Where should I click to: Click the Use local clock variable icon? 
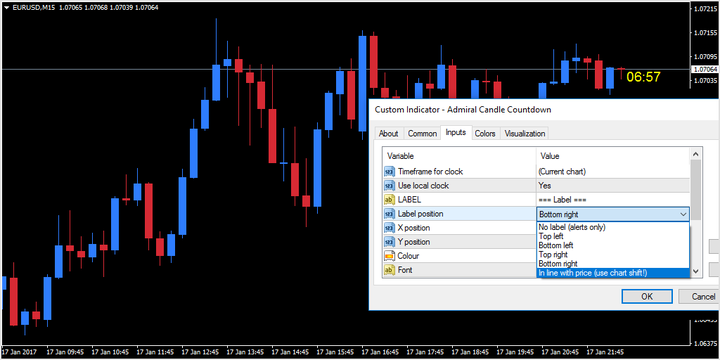pos(389,186)
